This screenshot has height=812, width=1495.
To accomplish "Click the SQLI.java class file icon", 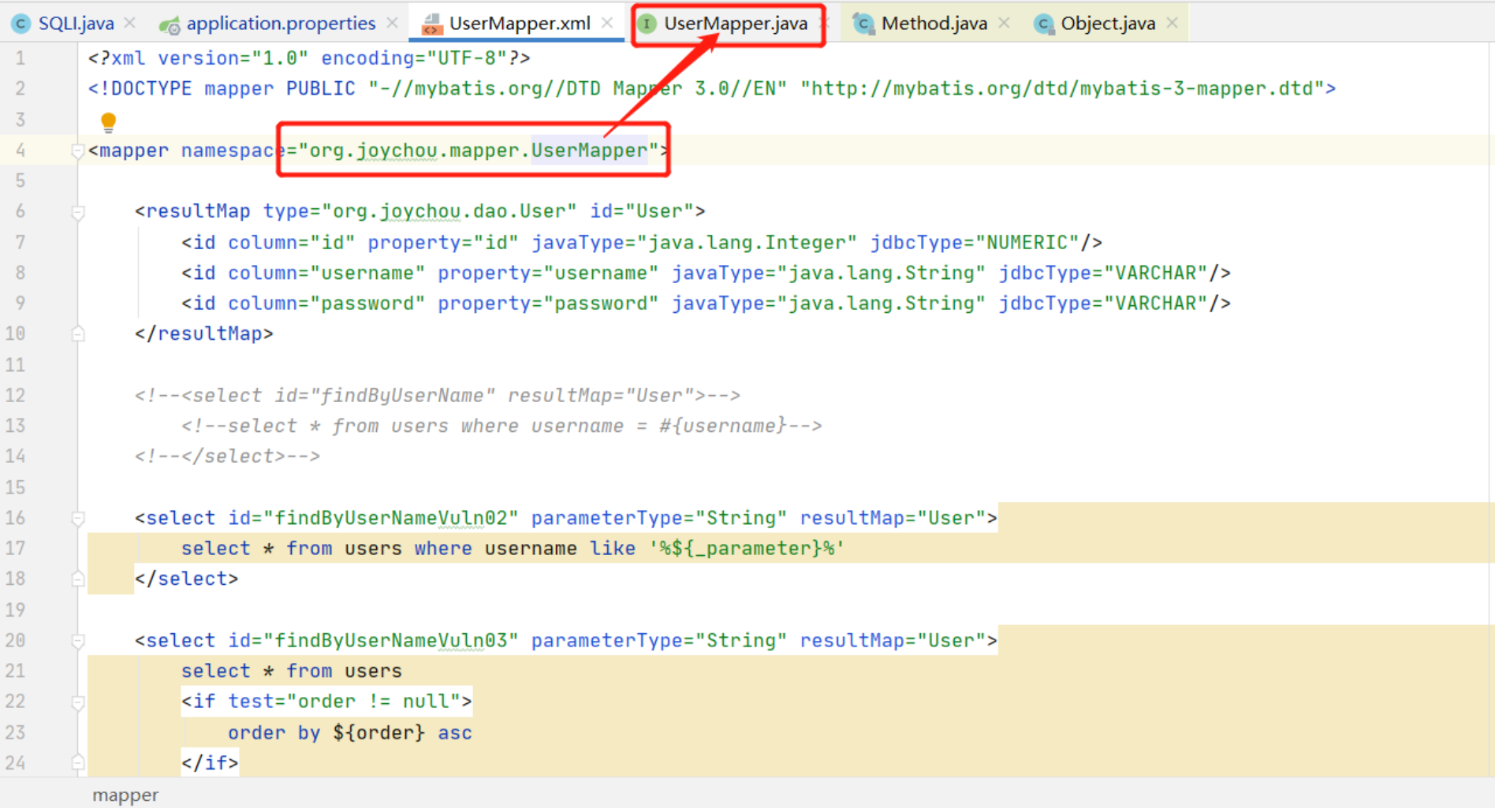I will [x=21, y=24].
